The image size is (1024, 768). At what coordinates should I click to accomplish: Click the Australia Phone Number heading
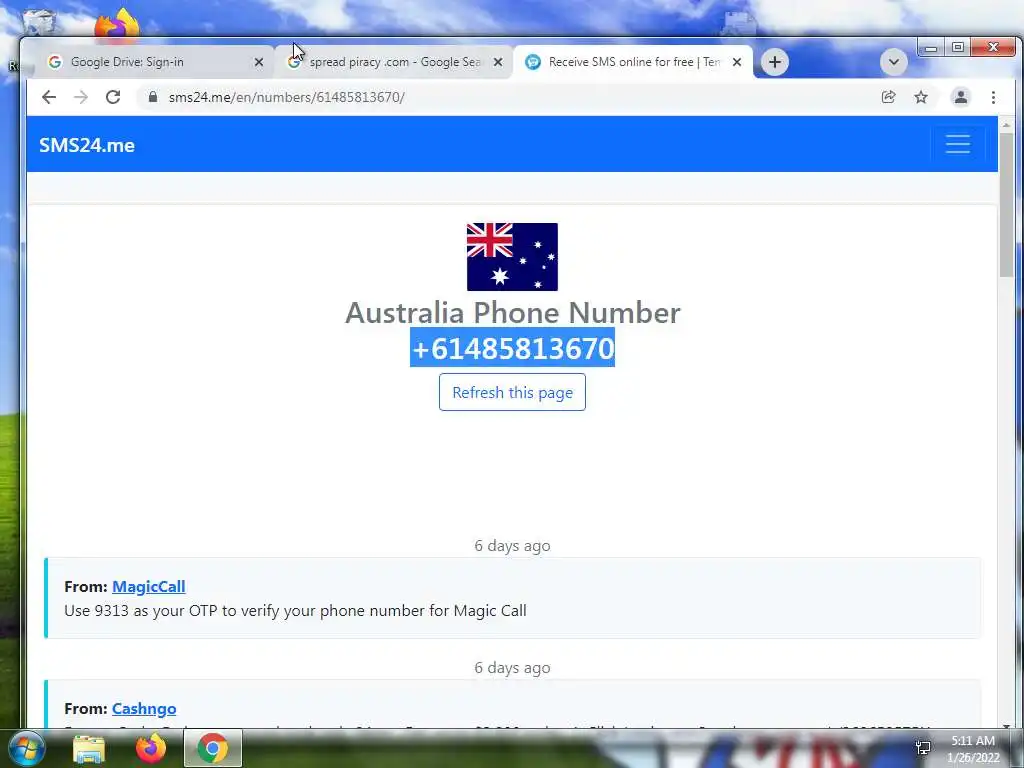[x=512, y=312]
